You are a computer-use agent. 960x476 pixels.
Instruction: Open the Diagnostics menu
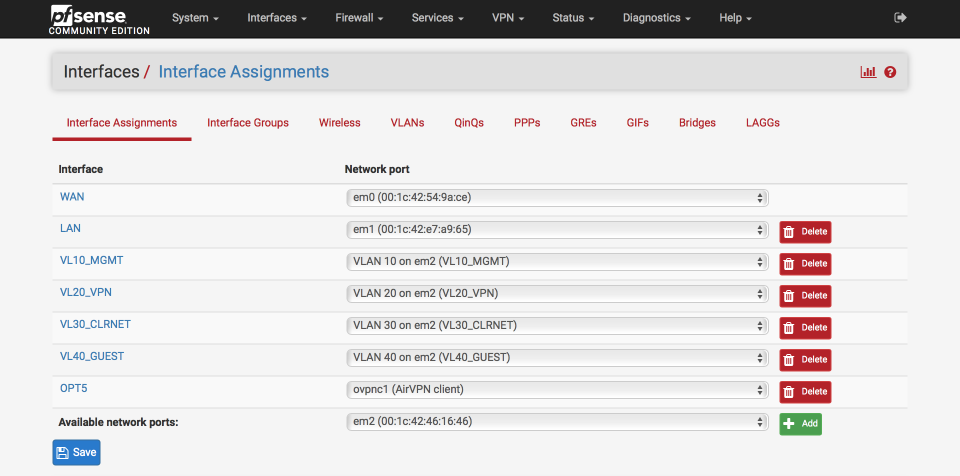657,18
